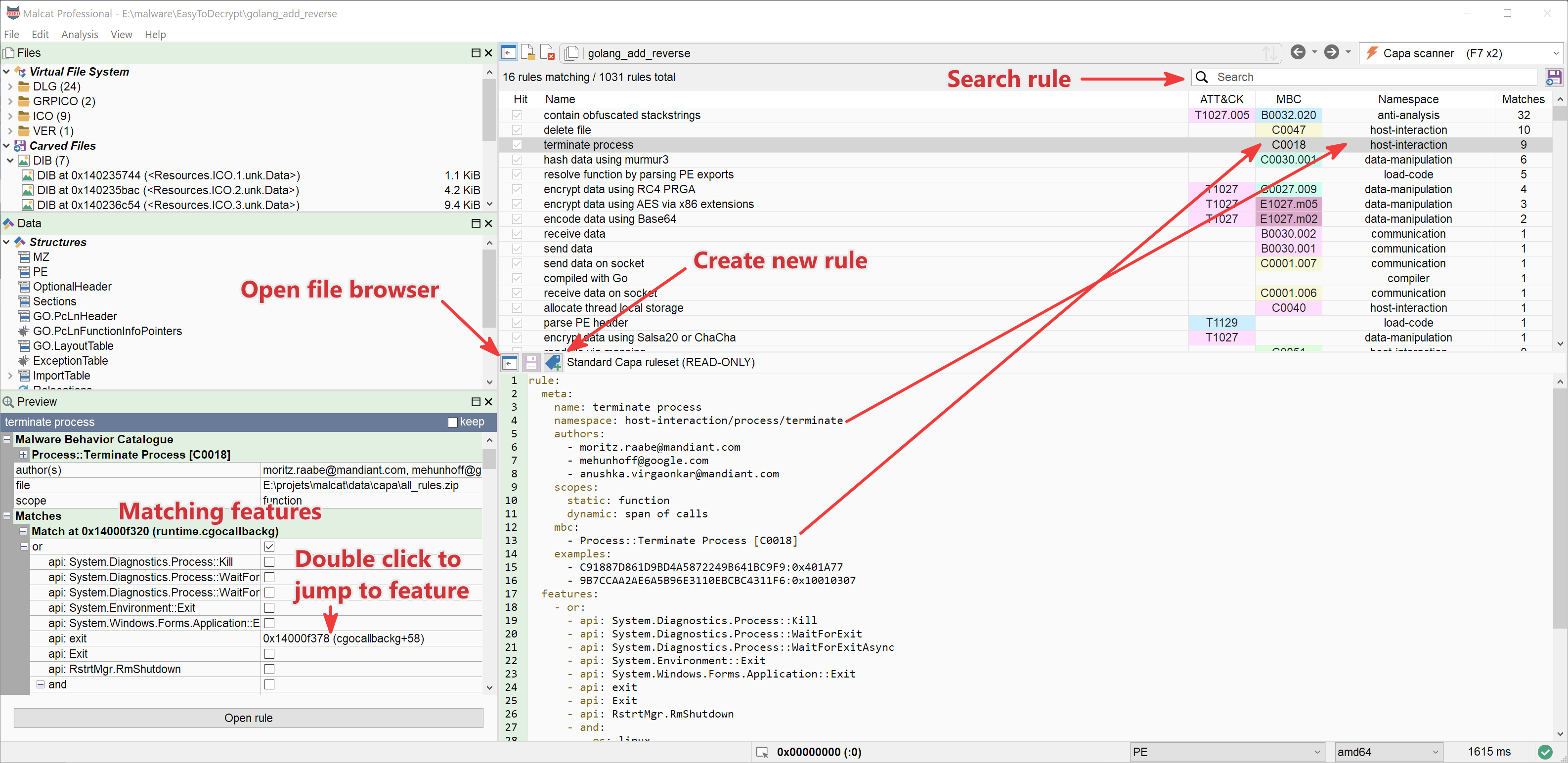Click the up-down swap arrows in path bar
Screen dimensions: 1568x763
click(x=1269, y=53)
